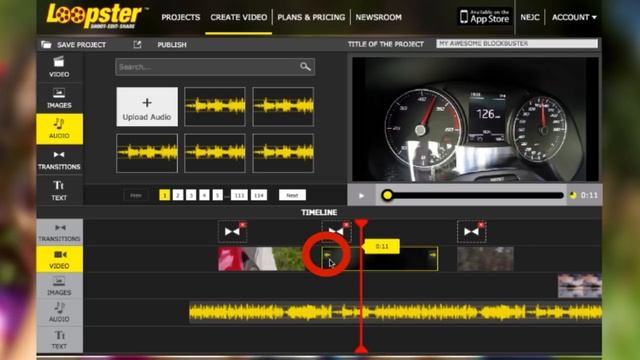Select the Audio media tab in sidebar
Viewport: 640px width, 360px height.
[x=59, y=129]
